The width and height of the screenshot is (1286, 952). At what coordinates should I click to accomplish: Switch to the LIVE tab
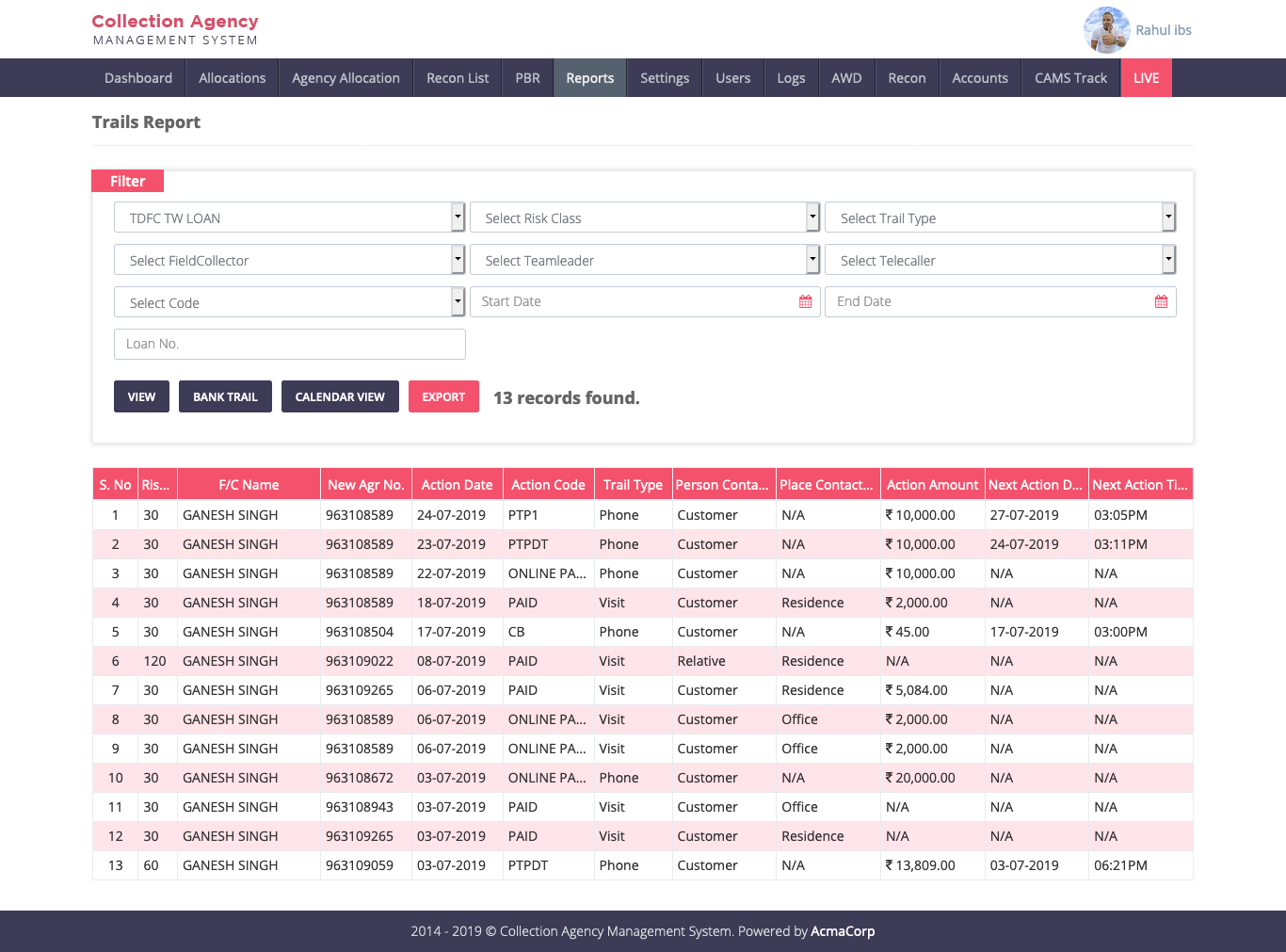pyautogui.click(x=1146, y=78)
